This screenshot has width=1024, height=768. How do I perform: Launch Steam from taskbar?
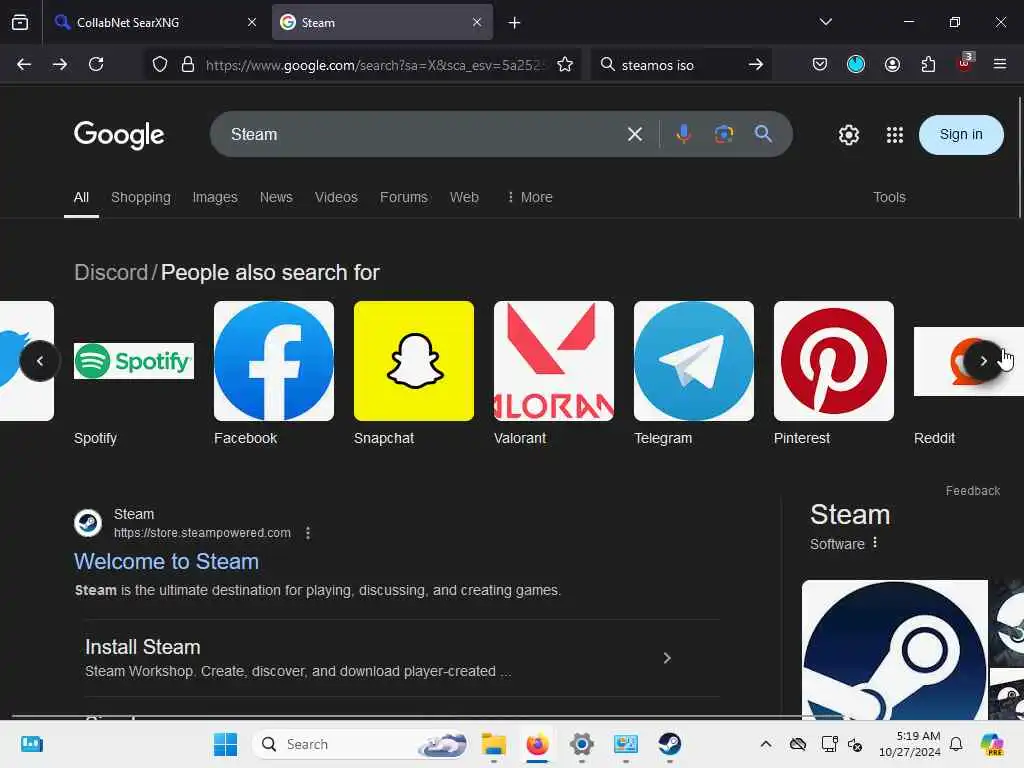(669, 744)
